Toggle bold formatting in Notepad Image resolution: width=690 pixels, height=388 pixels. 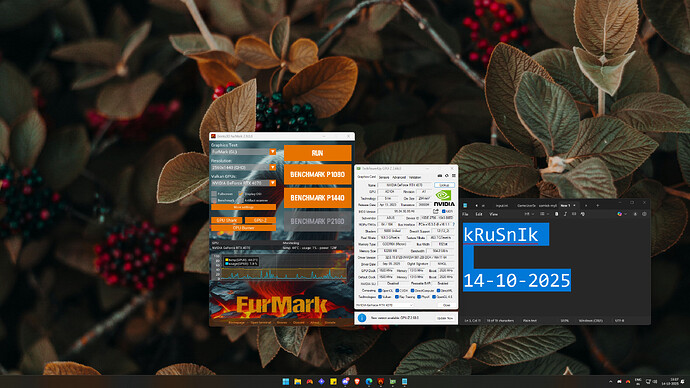coord(557,214)
